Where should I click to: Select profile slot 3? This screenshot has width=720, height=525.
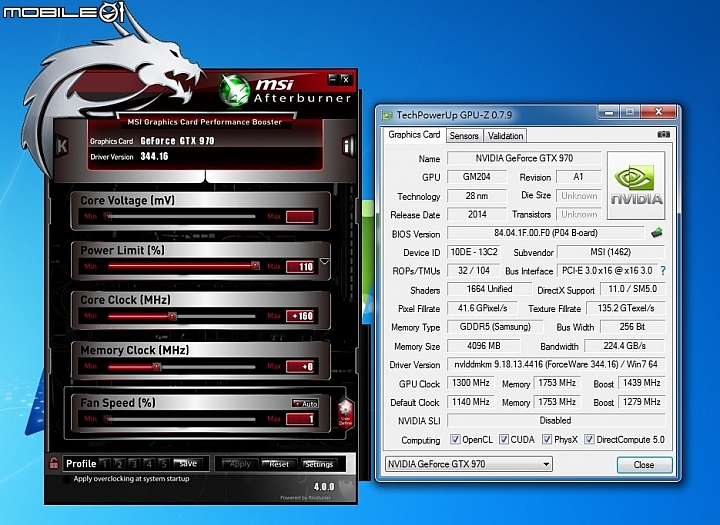tap(134, 464)
